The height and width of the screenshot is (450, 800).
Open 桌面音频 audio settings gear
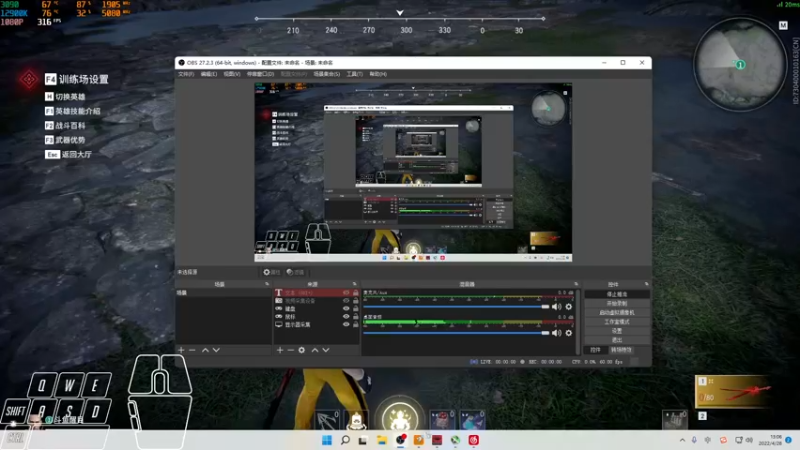click(x=569, y=333)
